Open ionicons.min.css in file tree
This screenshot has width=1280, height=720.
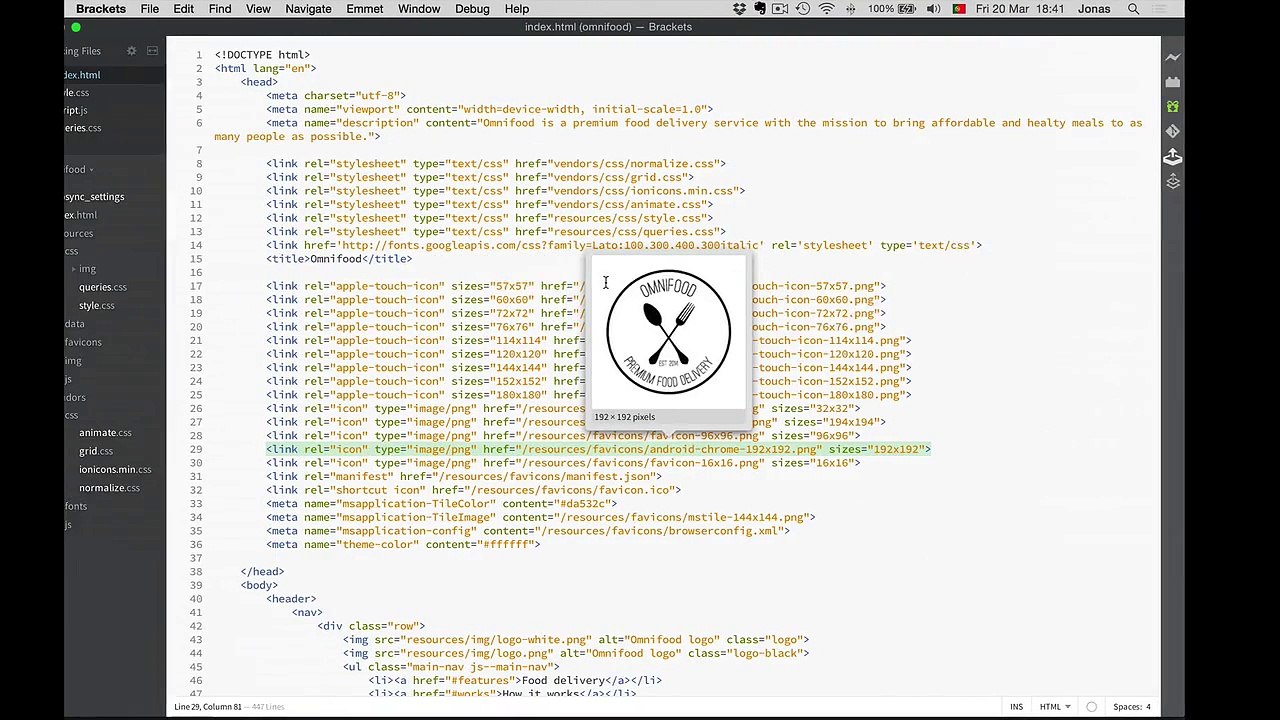[x=115, y=469]
